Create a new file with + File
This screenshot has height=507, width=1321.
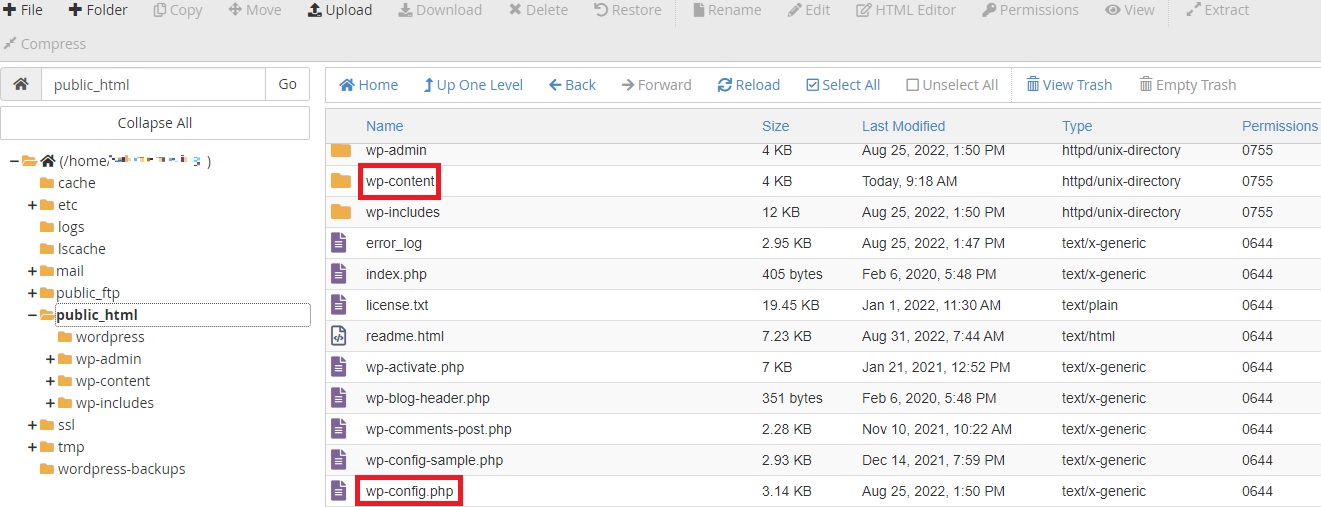click(x=24, y=10)
